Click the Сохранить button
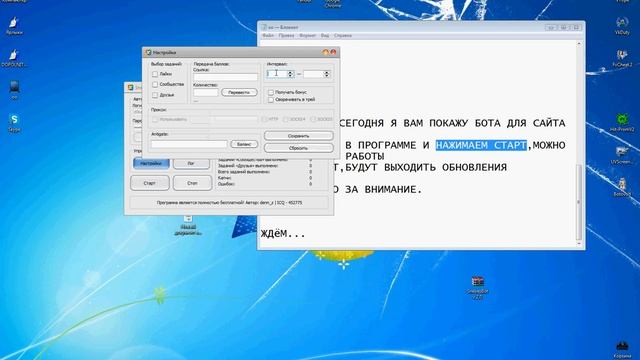640x360 pixels. pos(298,136)
